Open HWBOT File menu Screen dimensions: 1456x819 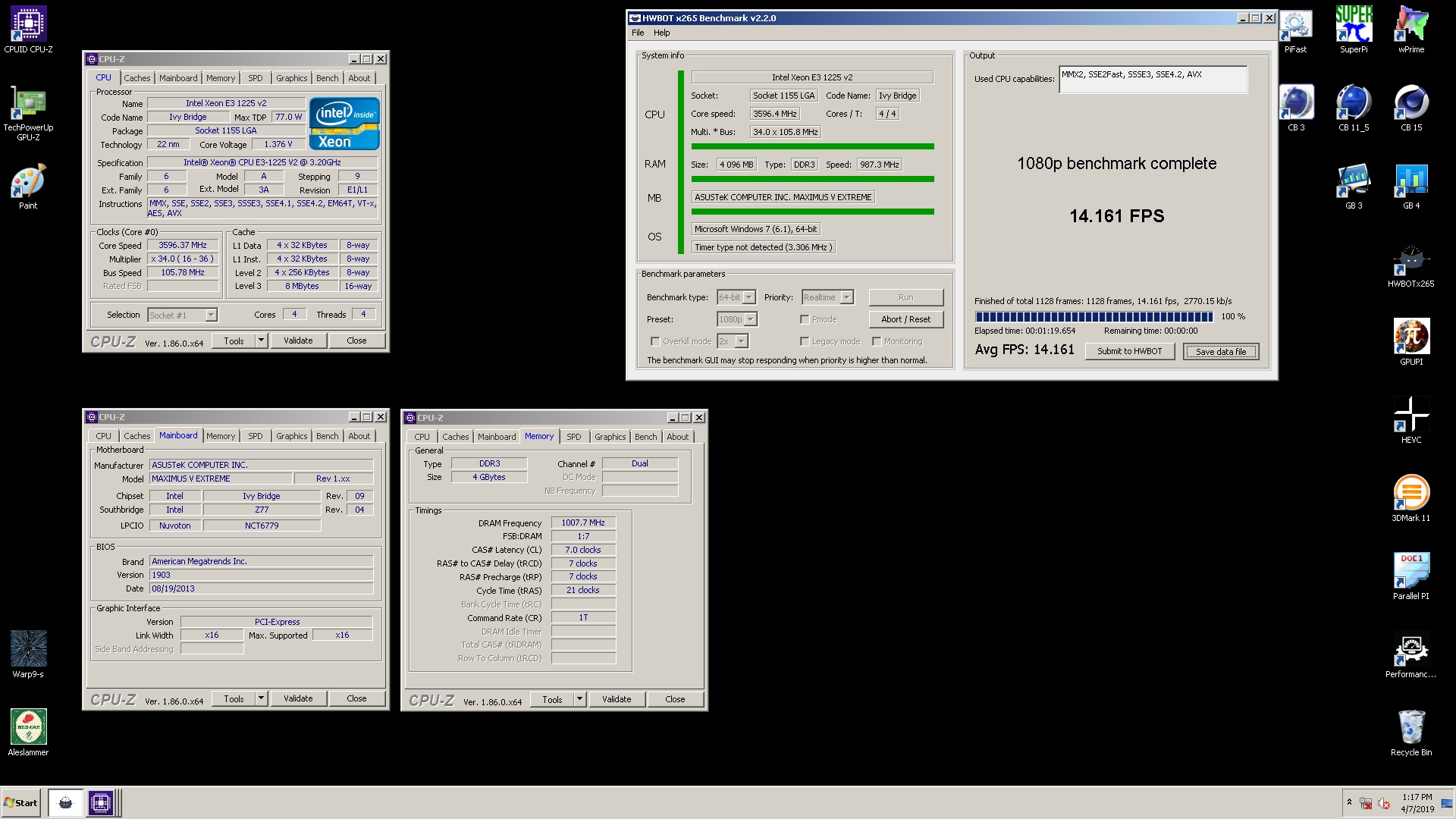click(638, 33)
